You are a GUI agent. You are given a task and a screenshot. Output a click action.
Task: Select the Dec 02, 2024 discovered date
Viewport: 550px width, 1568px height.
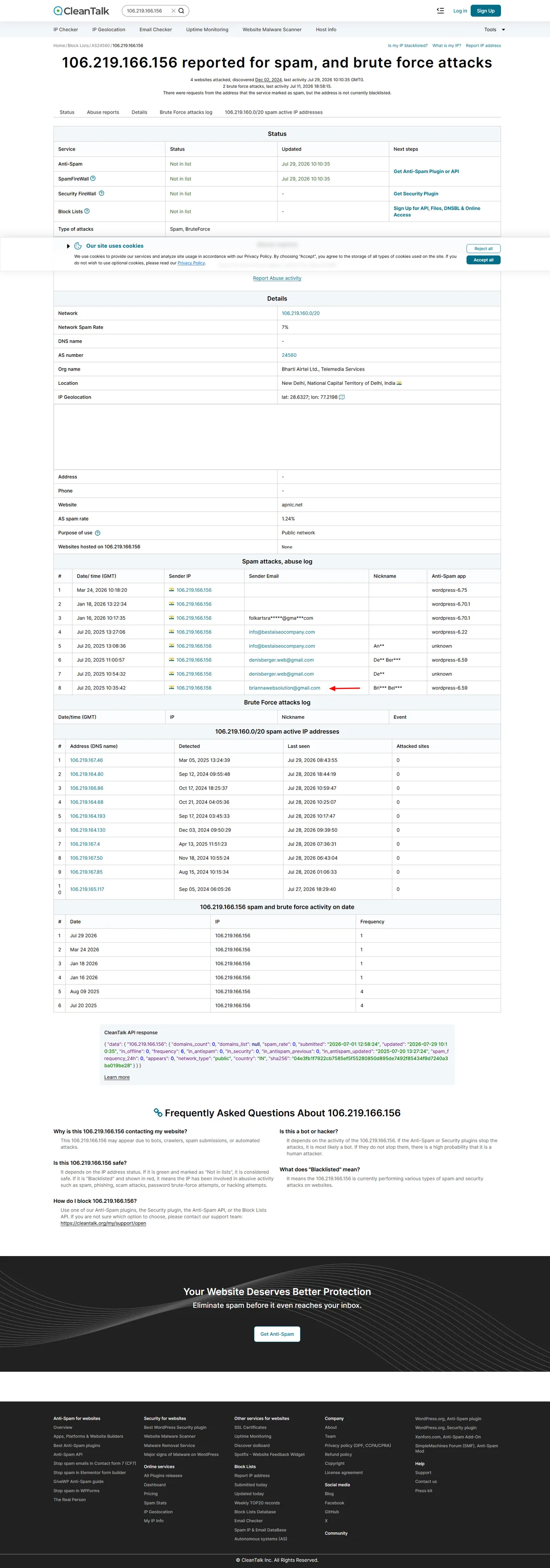[x=268, y=80]
